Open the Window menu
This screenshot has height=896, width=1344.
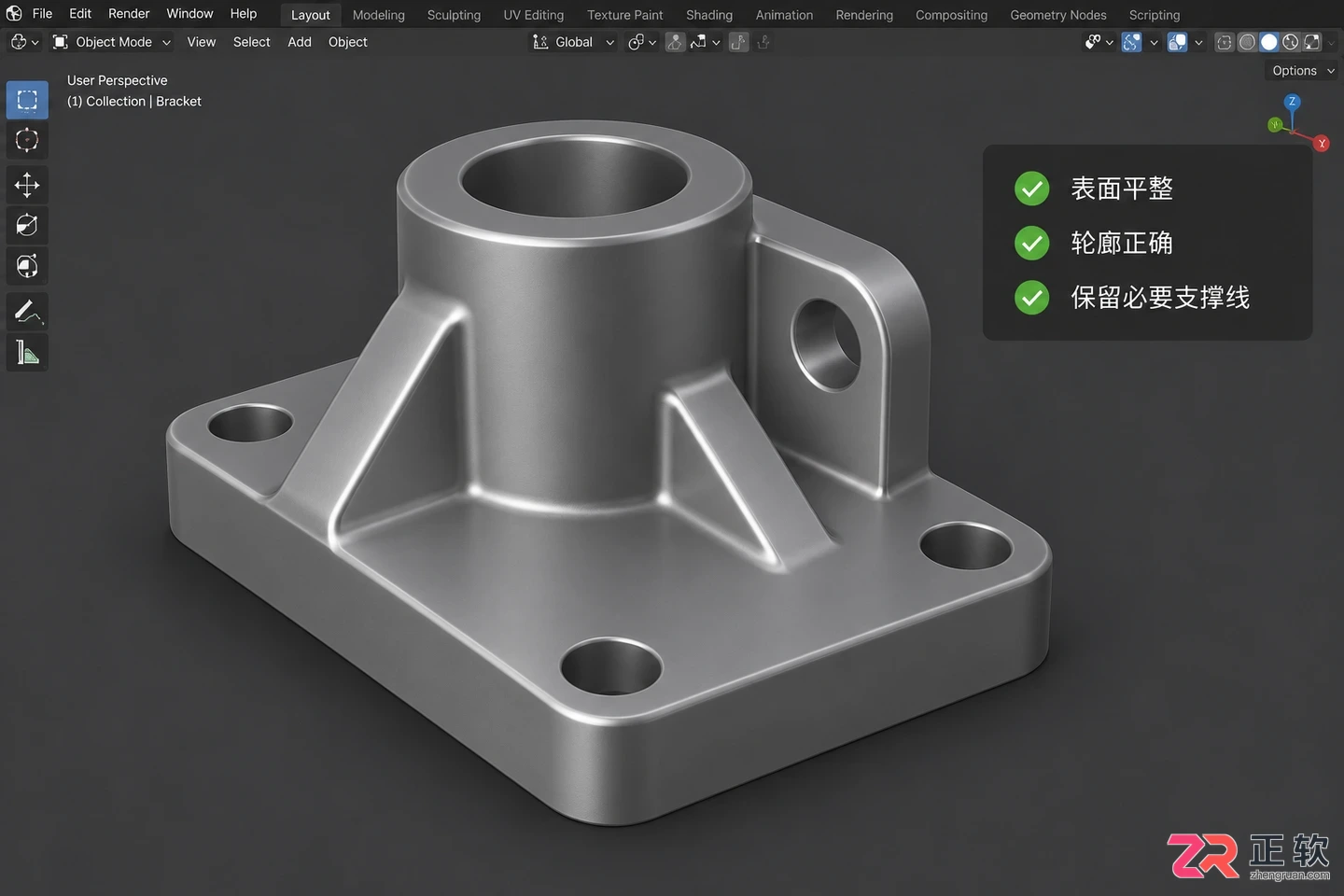pyautogui.click(x=189, y=13)
